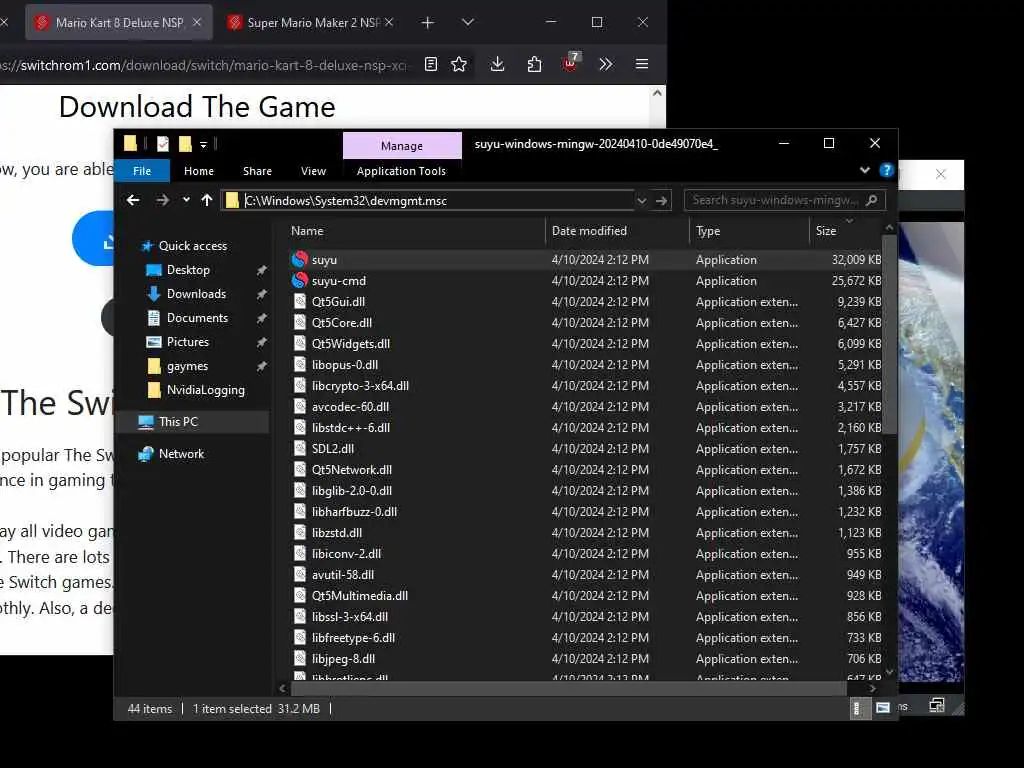Select the Qt5Multimedia.dll file

(359, 596)
